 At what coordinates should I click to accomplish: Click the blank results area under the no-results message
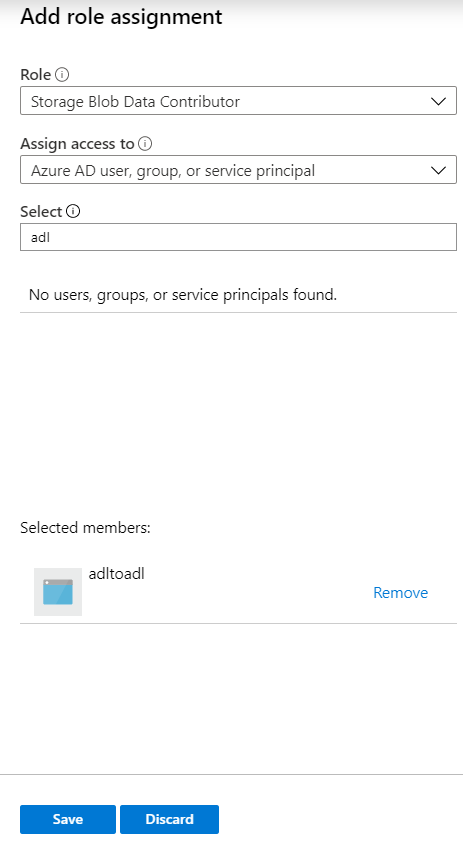coord(238,411)
